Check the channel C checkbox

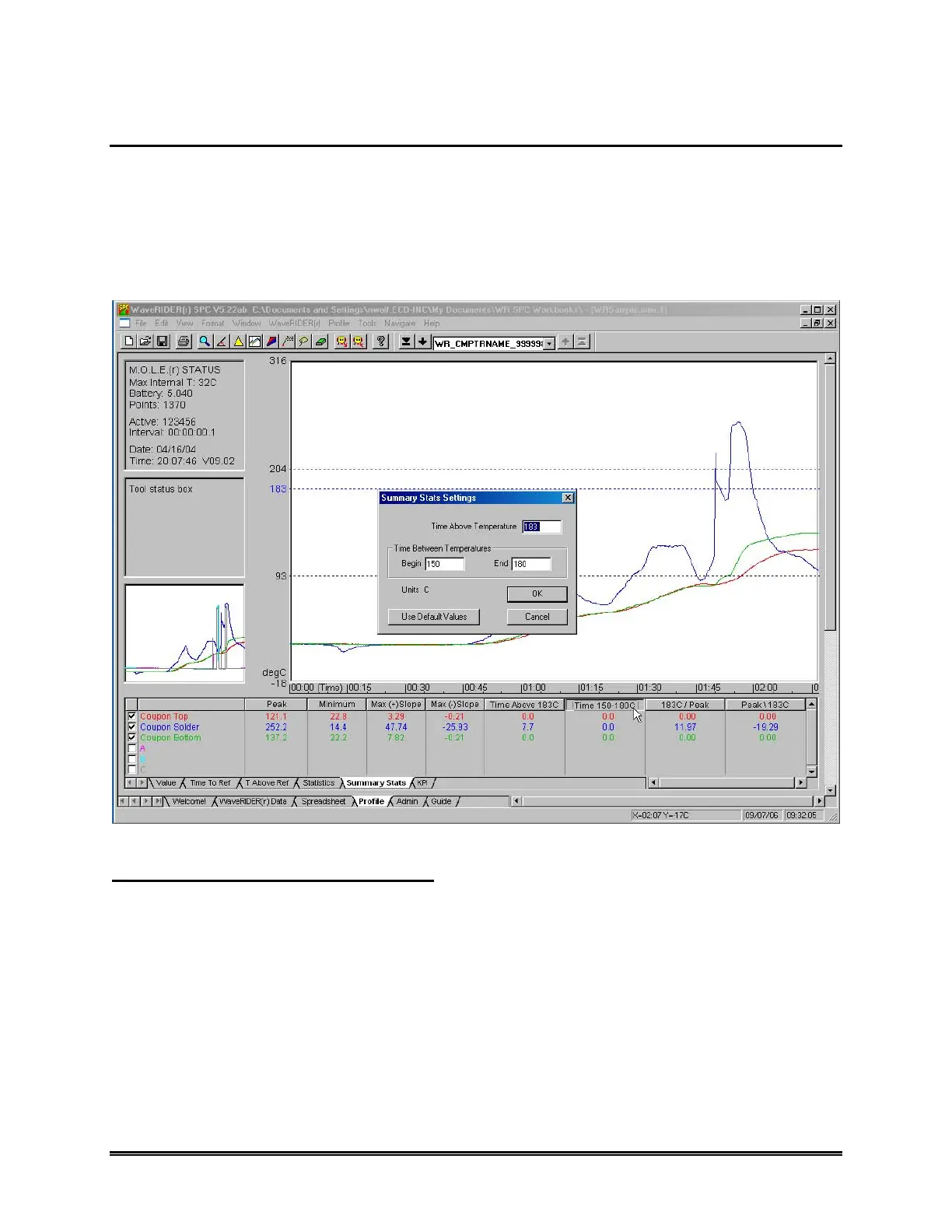tap(131, 769)
